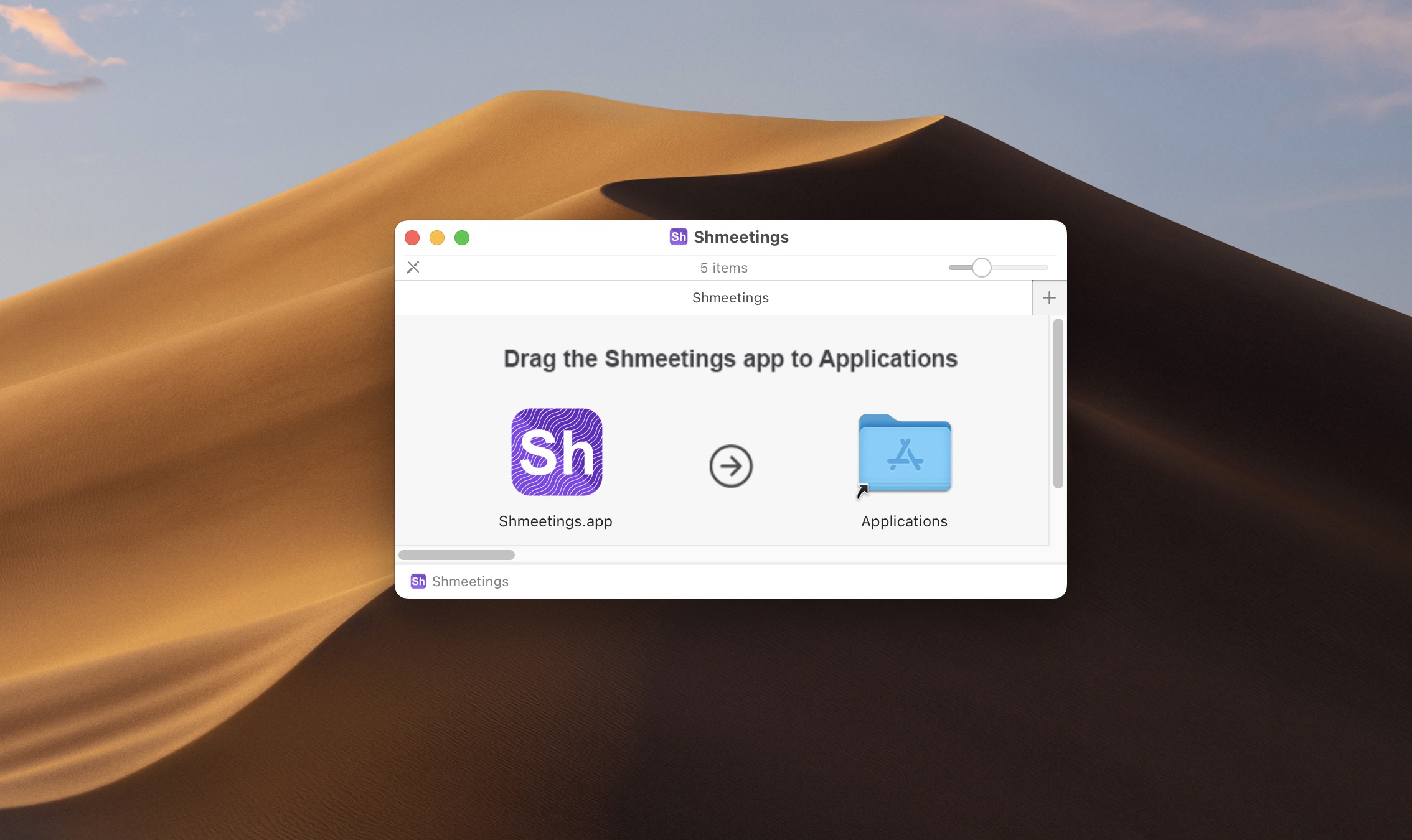Select the Applications folder label
This screenshot has width=1412, height=840.
pos(904,521)
